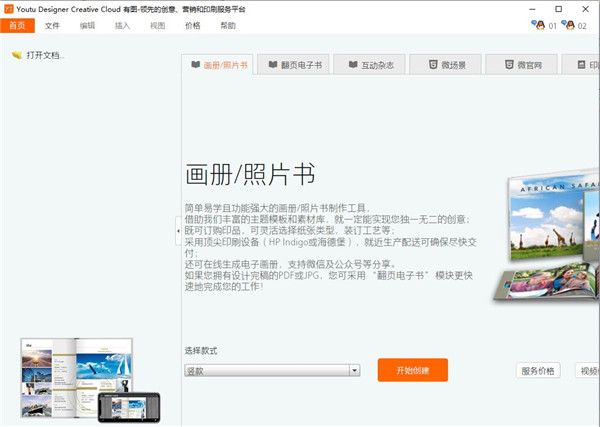The width and height of the screenshot is (600, 427).
Task: Minimize the Youtu Designer window
Action: (x=532, y=9)
